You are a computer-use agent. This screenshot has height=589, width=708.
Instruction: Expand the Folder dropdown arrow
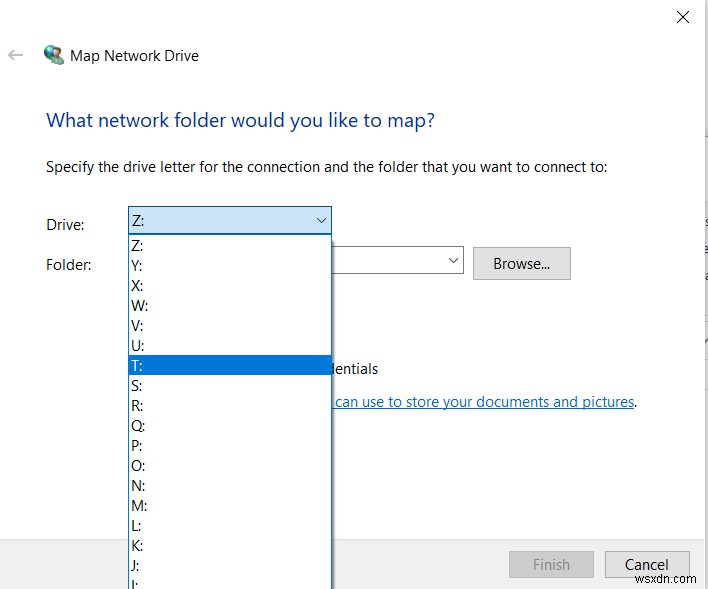tap(454, 260)
